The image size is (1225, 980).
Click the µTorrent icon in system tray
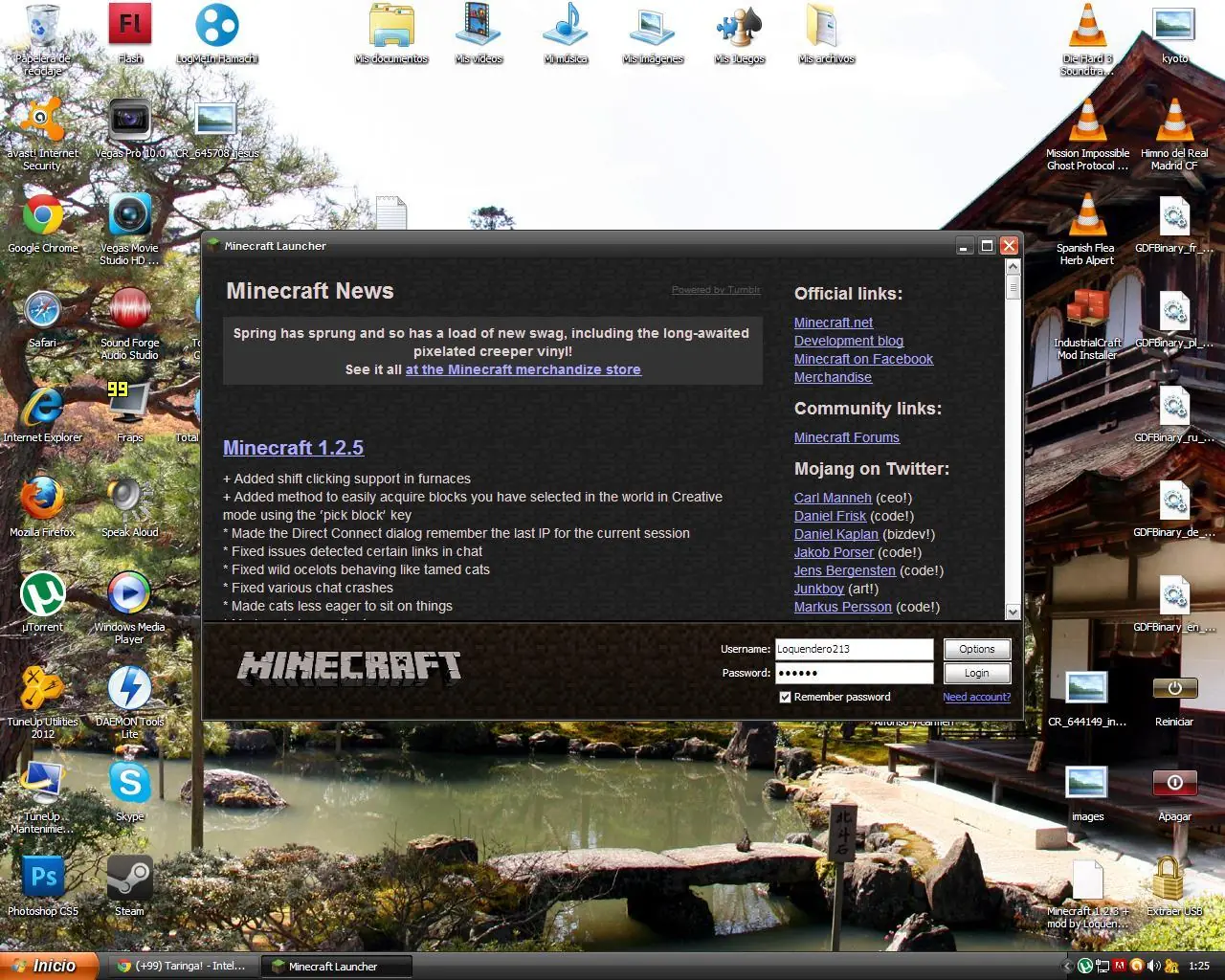click(1085, 966)
